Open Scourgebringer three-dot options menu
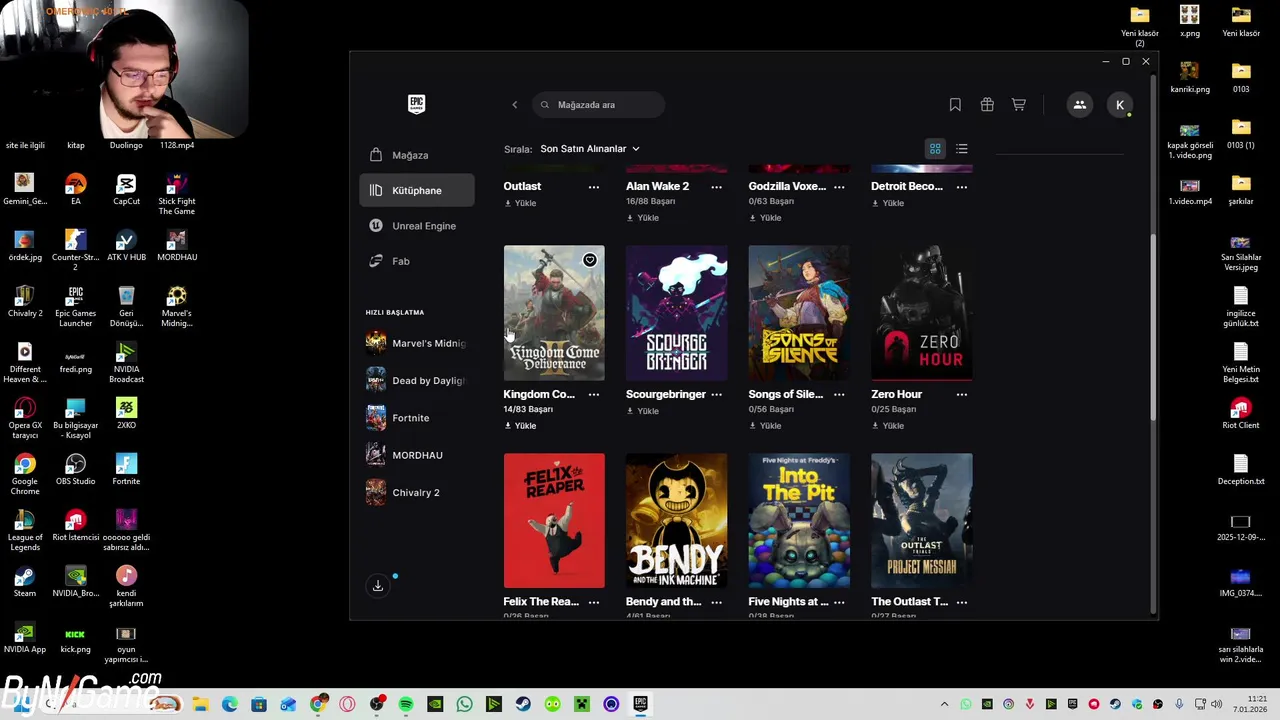 (716, 395)
